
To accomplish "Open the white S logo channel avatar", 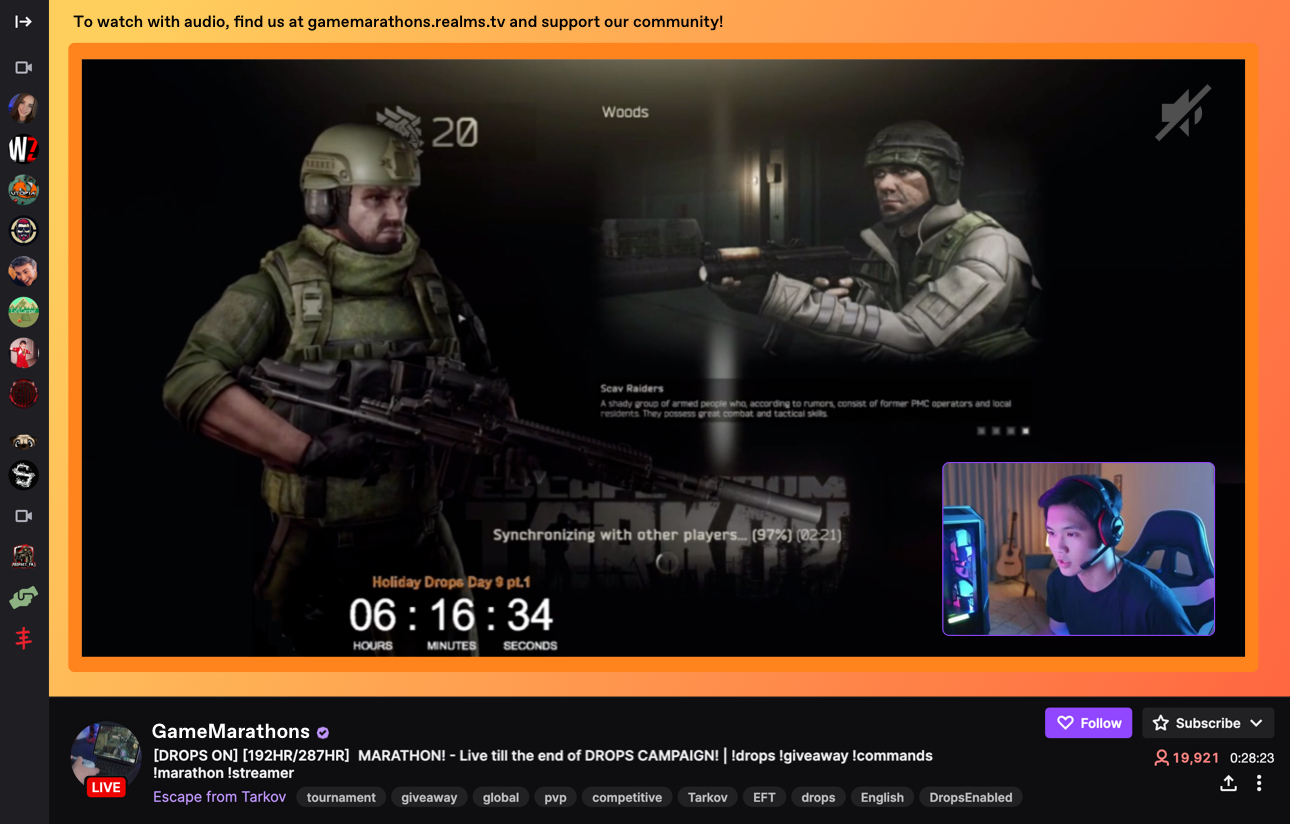I will pyautogui.click(x=24, y=475).
